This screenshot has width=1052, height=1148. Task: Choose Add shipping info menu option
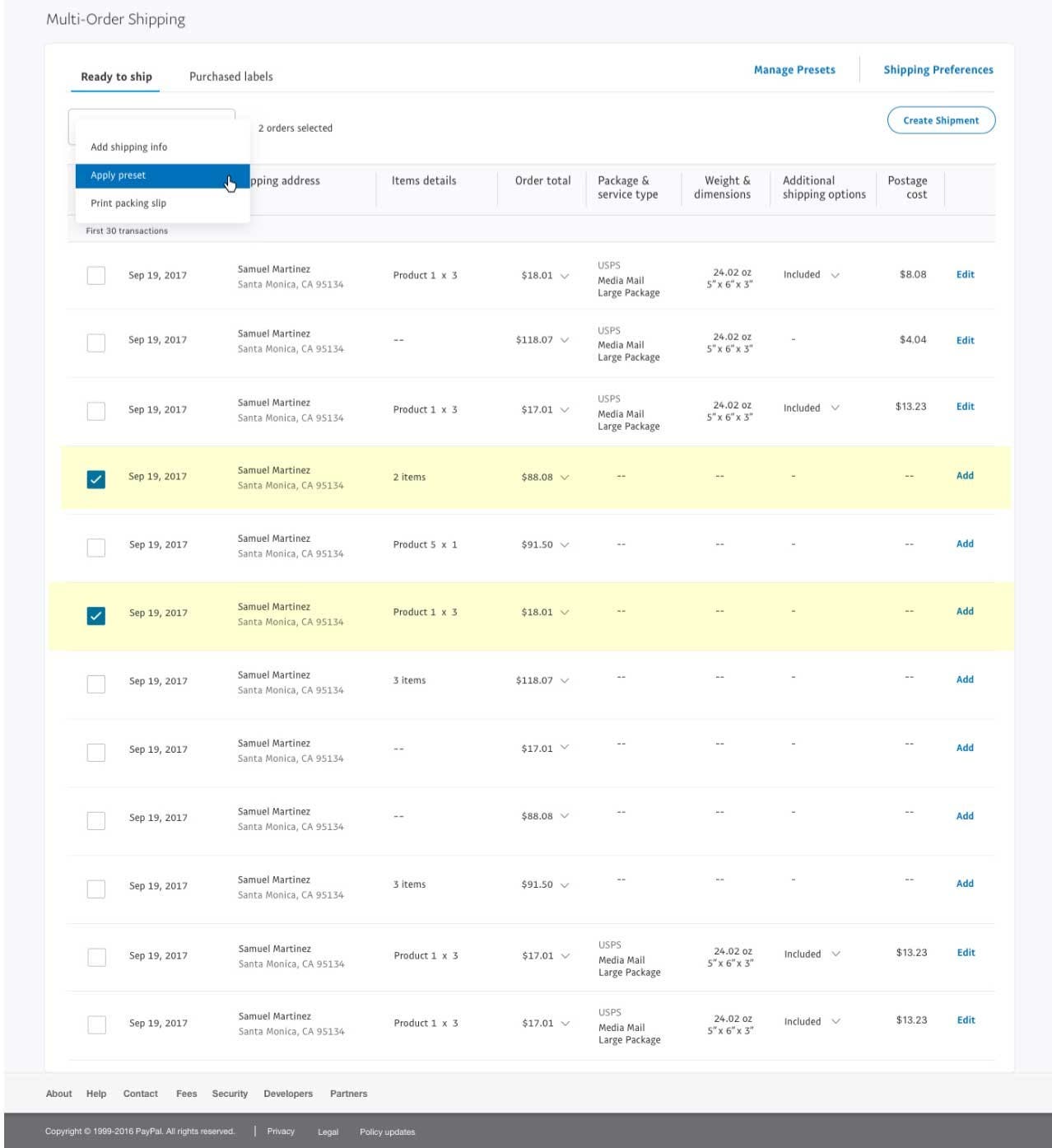pyautogui.click(x=128, y=147)
